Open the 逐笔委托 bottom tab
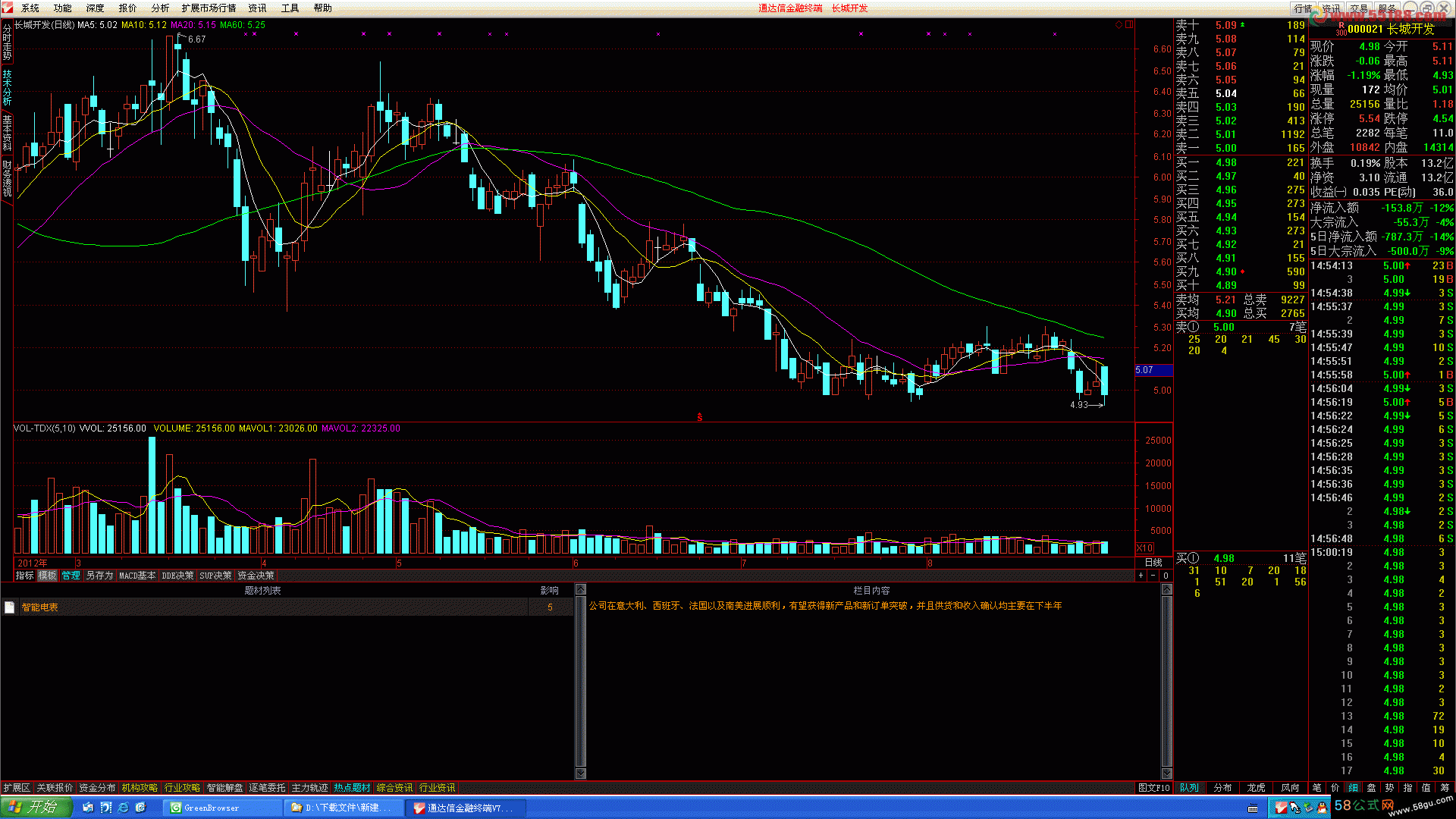 tap(267, 788)
